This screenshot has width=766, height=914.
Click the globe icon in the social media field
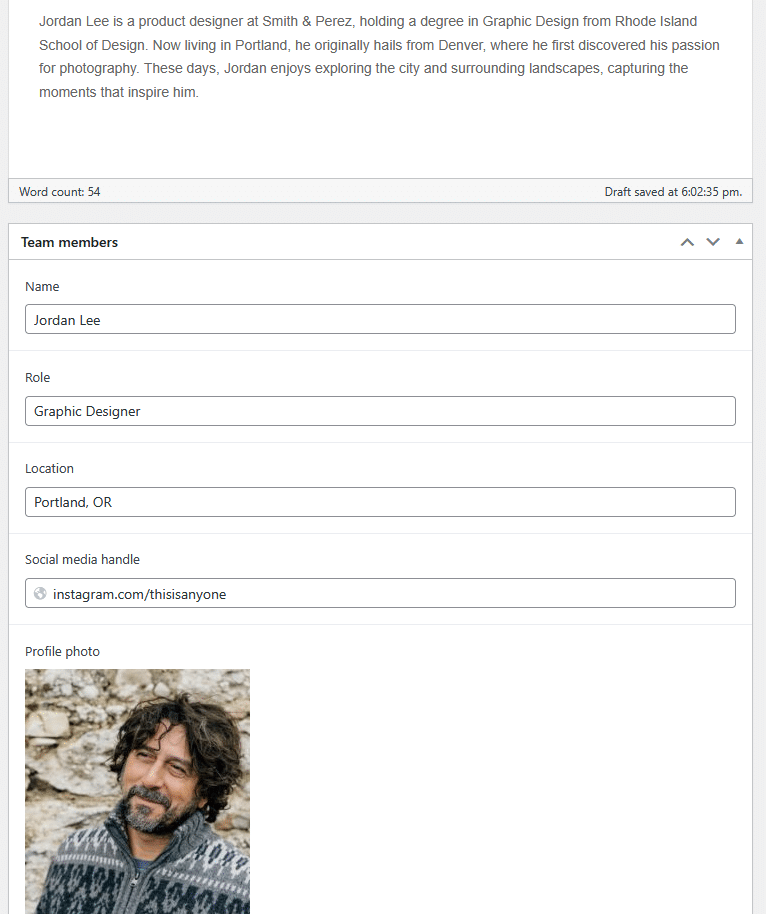(x=40, y=593)
